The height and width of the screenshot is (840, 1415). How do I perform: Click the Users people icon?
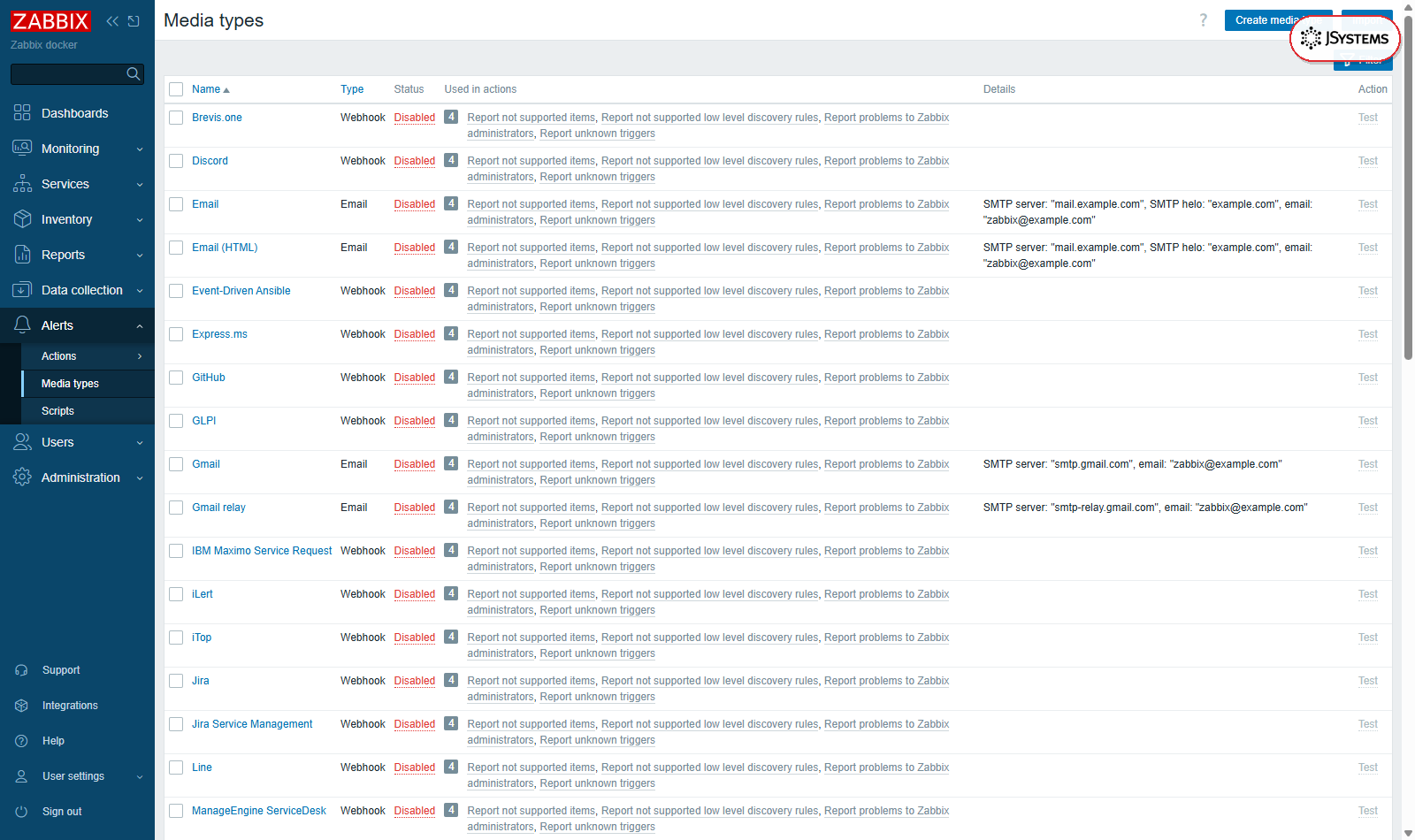(x=22, y=442)
